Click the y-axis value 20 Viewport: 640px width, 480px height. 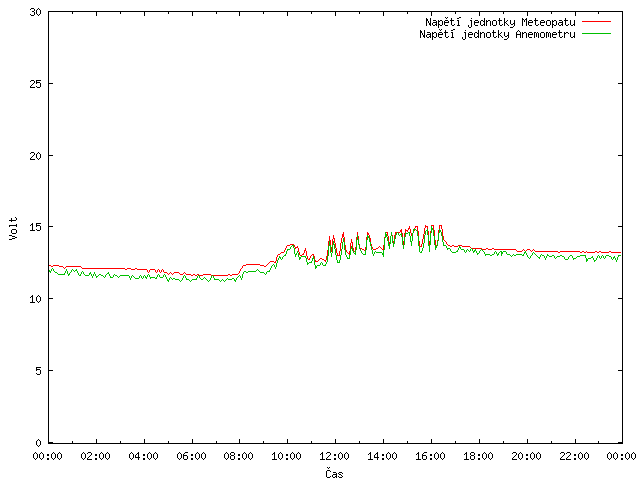pos(36,156)
